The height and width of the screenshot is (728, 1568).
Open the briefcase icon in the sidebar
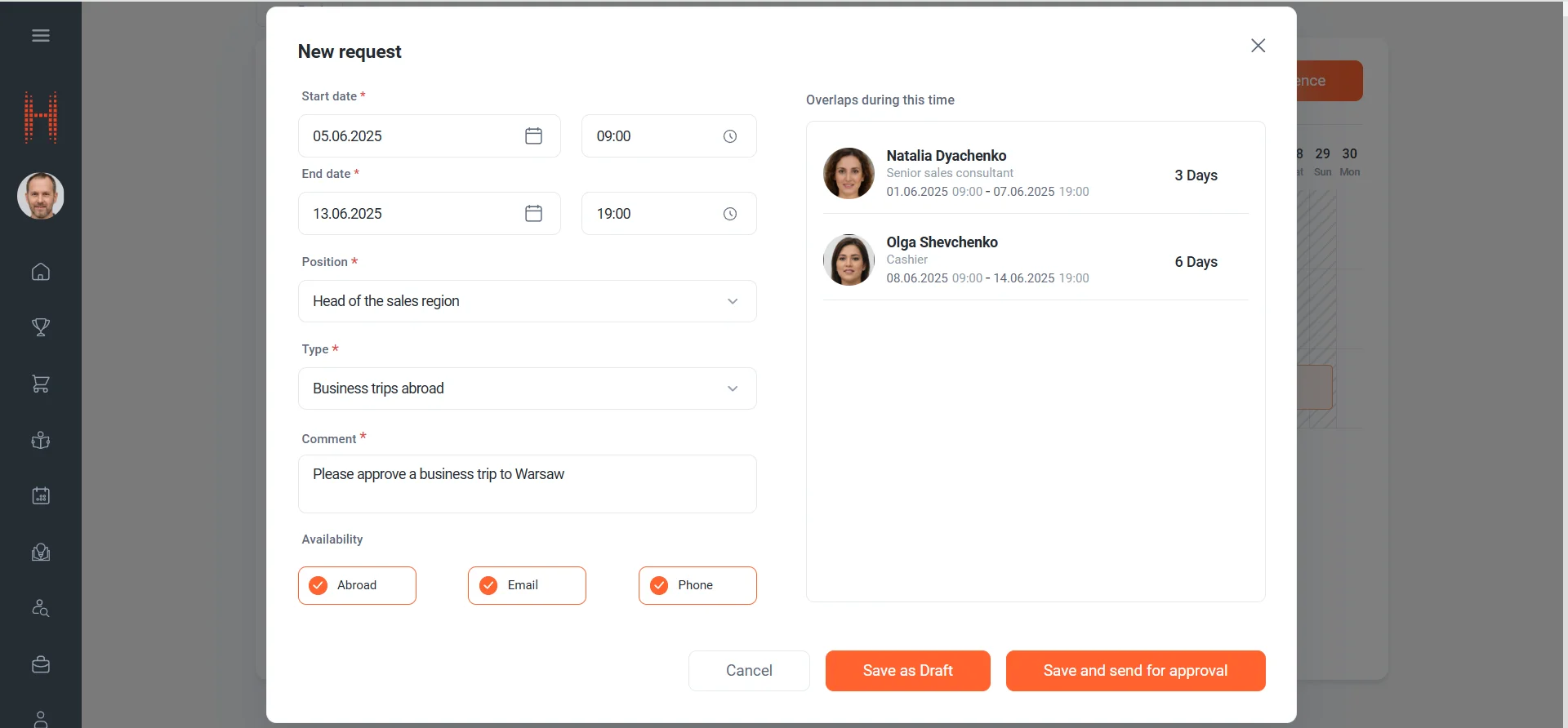pos(41,665)
